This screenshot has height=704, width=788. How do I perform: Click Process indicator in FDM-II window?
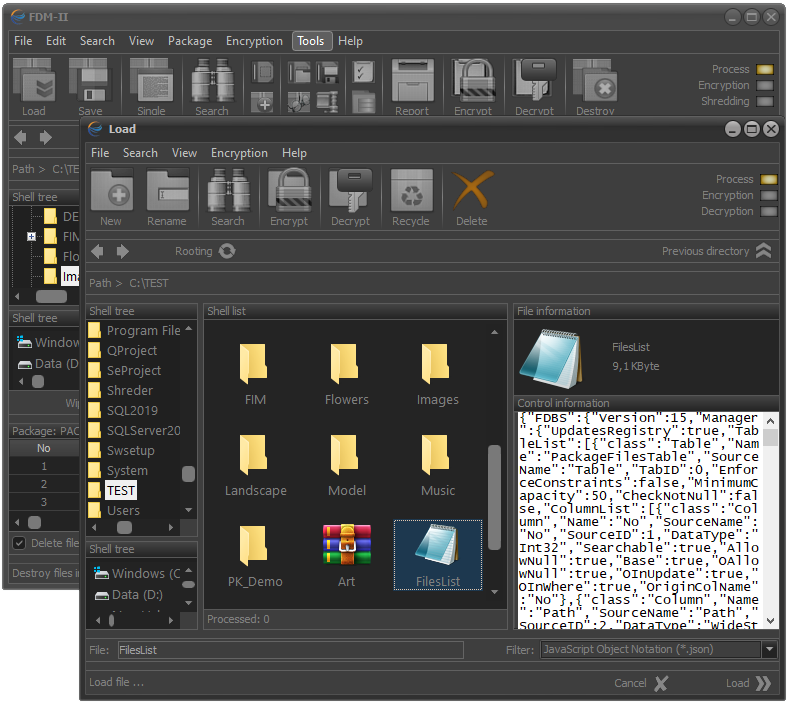pyautogui.click(x=764, y=69)
